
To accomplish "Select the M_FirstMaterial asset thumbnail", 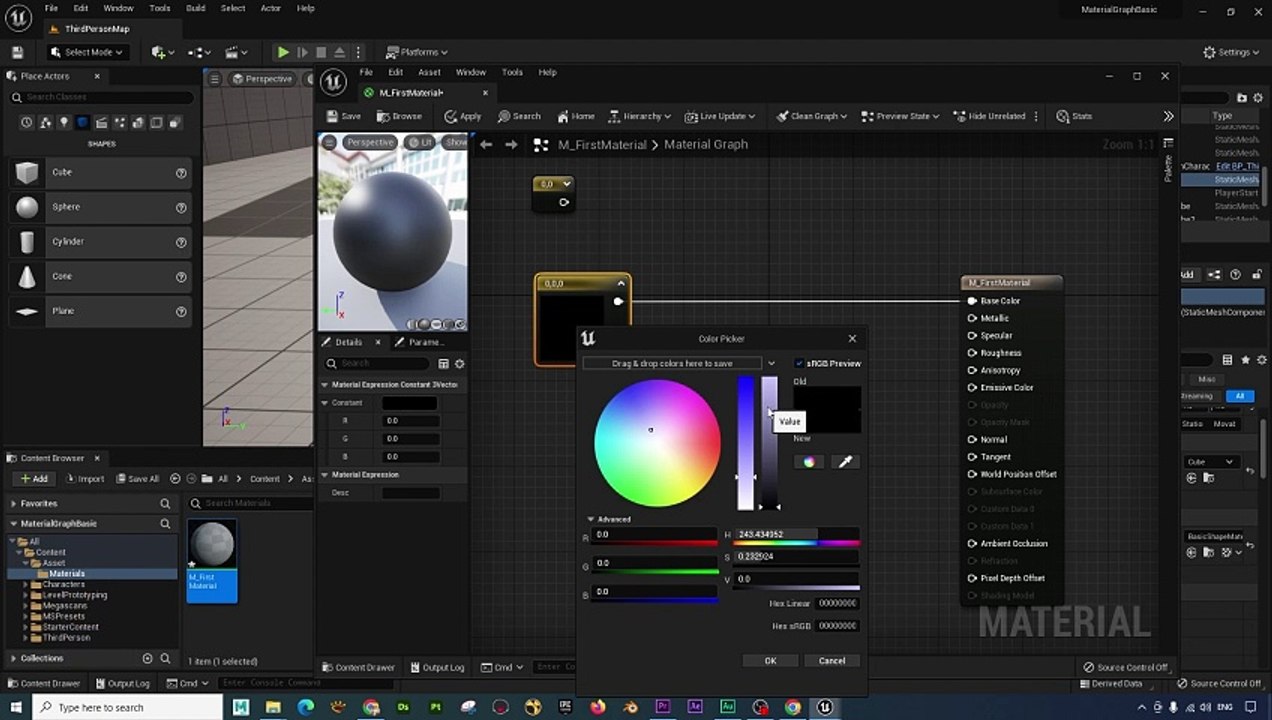I will [x=212, y=560].
